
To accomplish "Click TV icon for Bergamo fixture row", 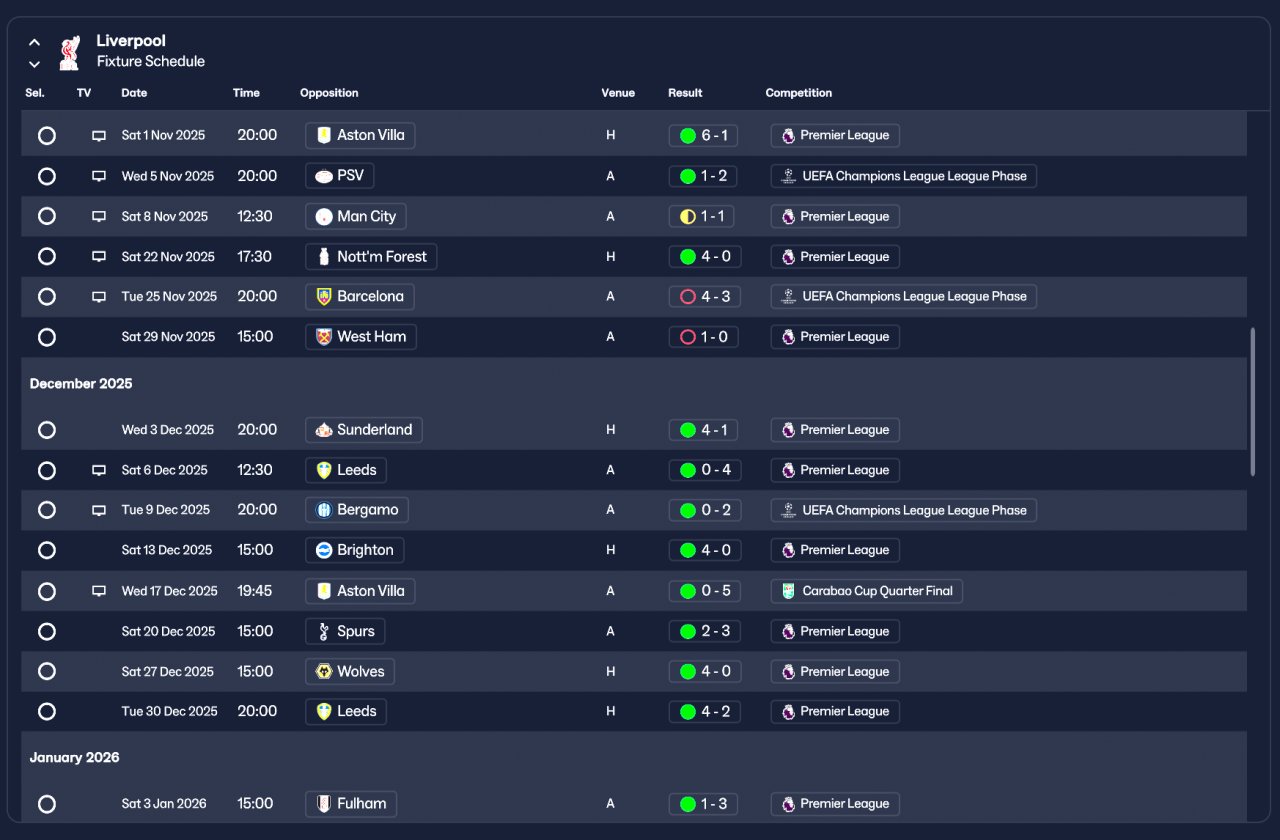I will [99, 510].
